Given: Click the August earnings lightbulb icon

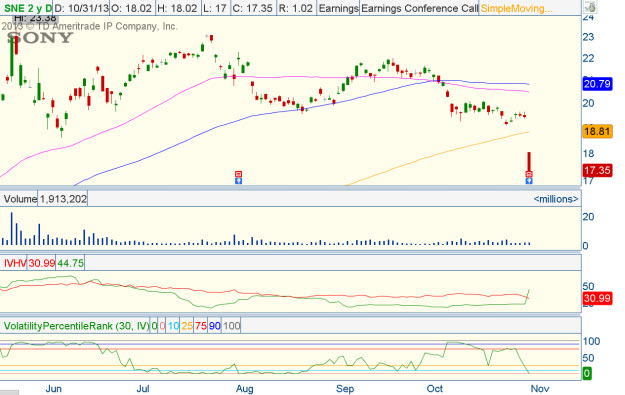Looking at the screenshot, I should (238, 181).
